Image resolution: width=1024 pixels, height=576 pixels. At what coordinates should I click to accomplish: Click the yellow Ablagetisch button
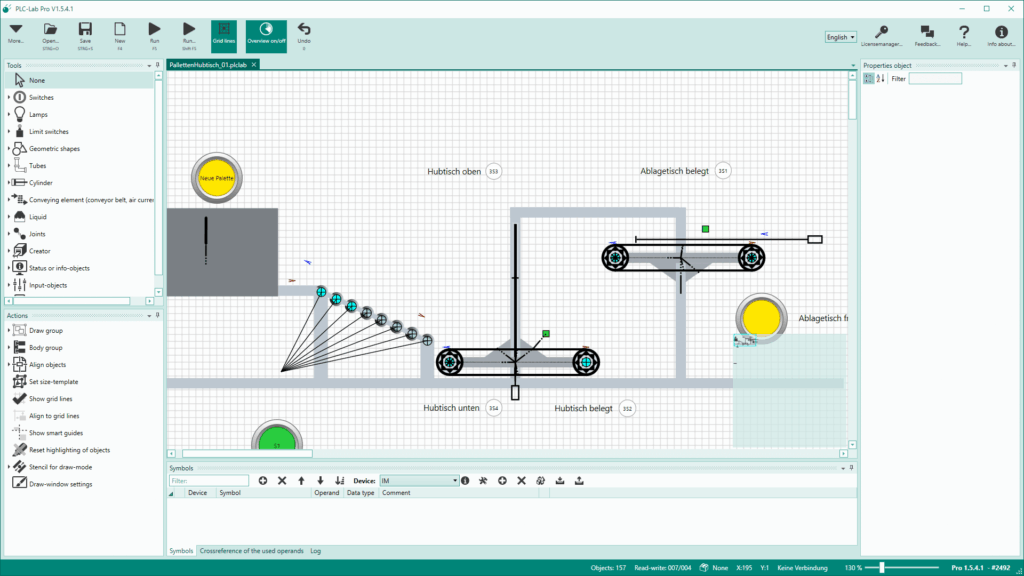[761, 319]
